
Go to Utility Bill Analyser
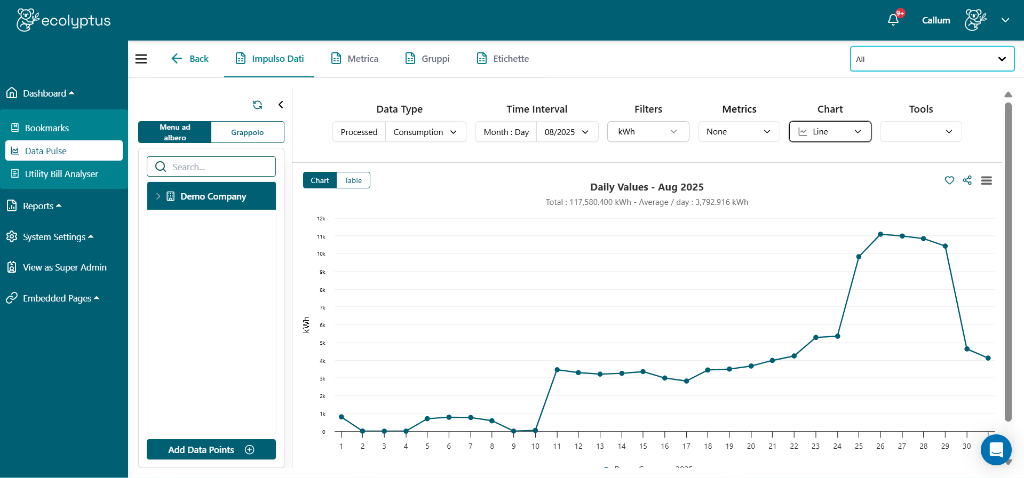(x=61, y=174)
